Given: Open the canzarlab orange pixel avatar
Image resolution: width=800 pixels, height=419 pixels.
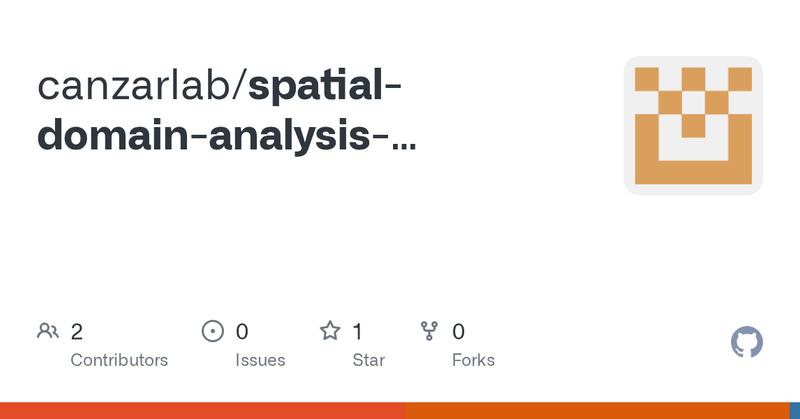Looking at the screenshot, I should (693, 126).
